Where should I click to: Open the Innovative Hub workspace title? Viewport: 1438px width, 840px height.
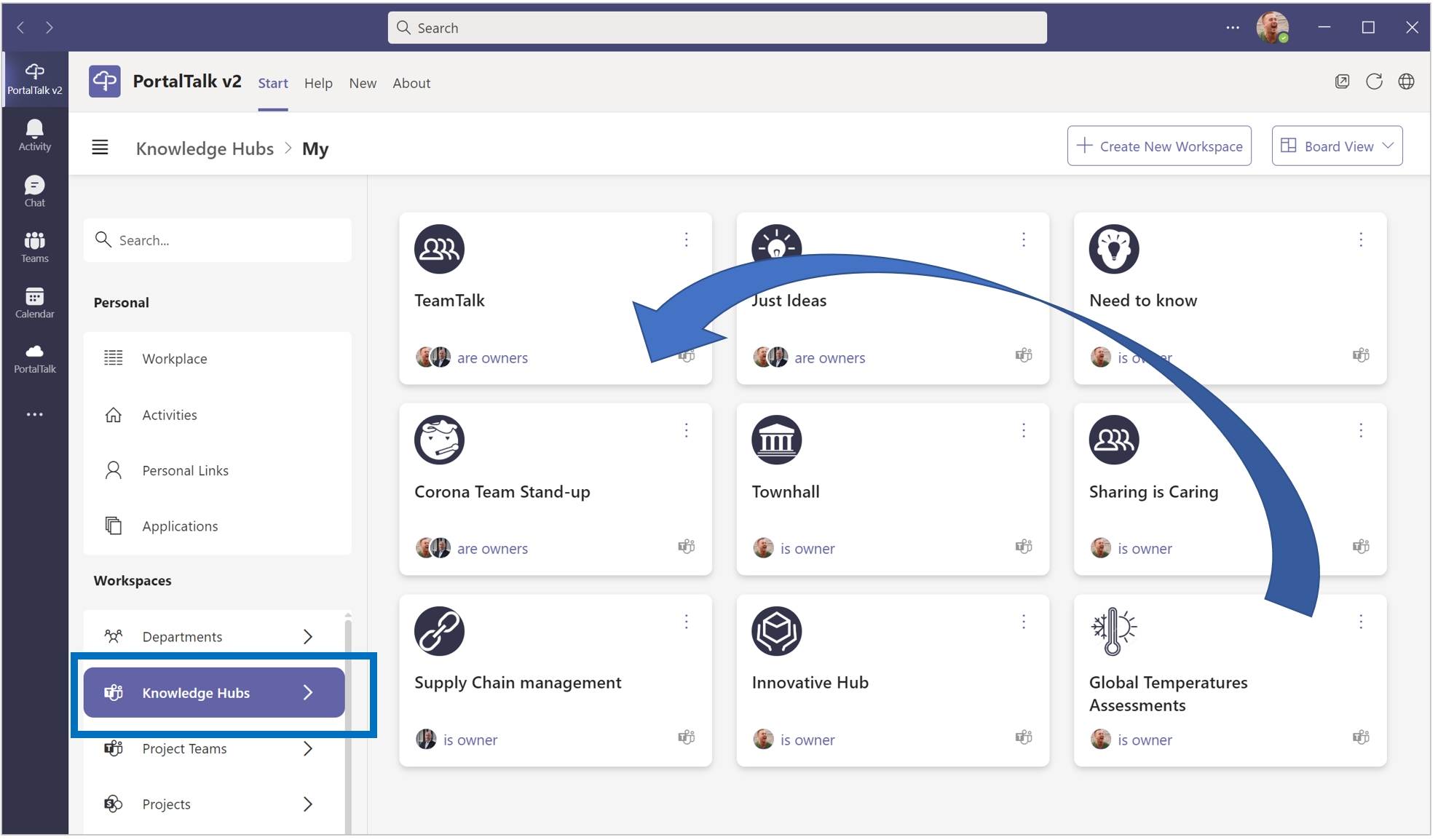810,683
